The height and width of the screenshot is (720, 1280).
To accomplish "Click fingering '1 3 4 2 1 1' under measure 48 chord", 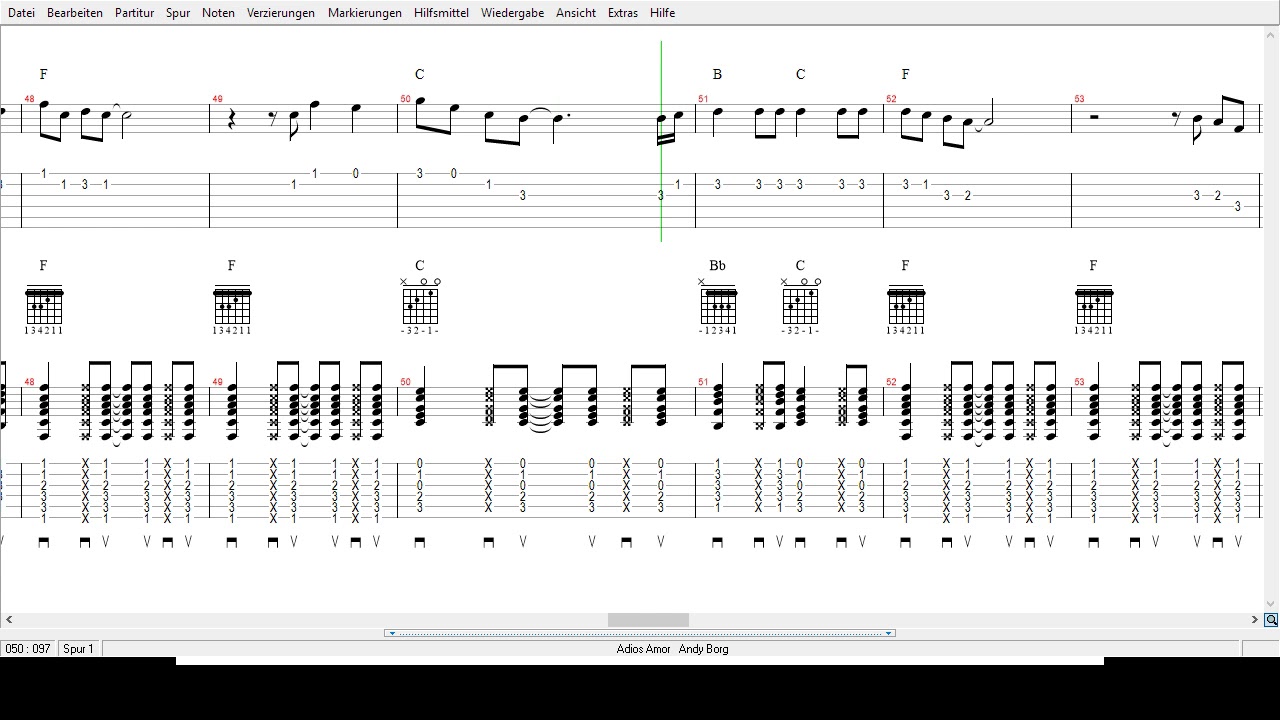I will (44, 330).
